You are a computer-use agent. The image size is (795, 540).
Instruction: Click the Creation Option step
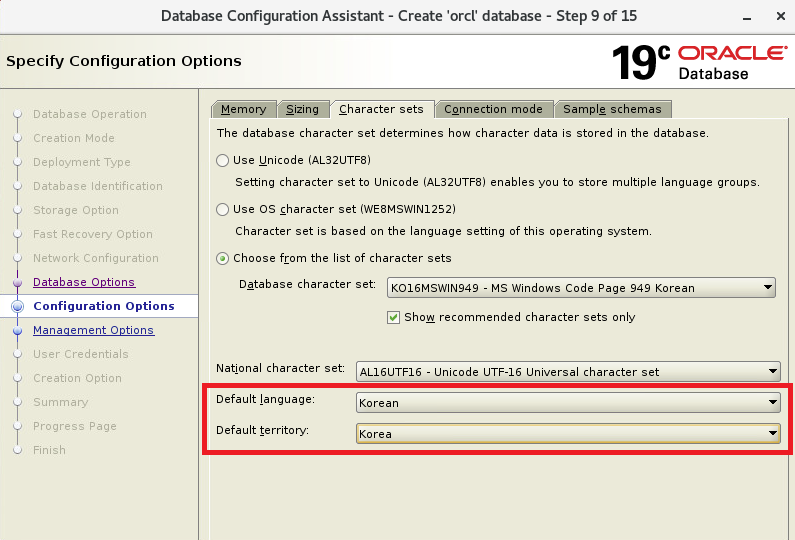click(77, 378)
